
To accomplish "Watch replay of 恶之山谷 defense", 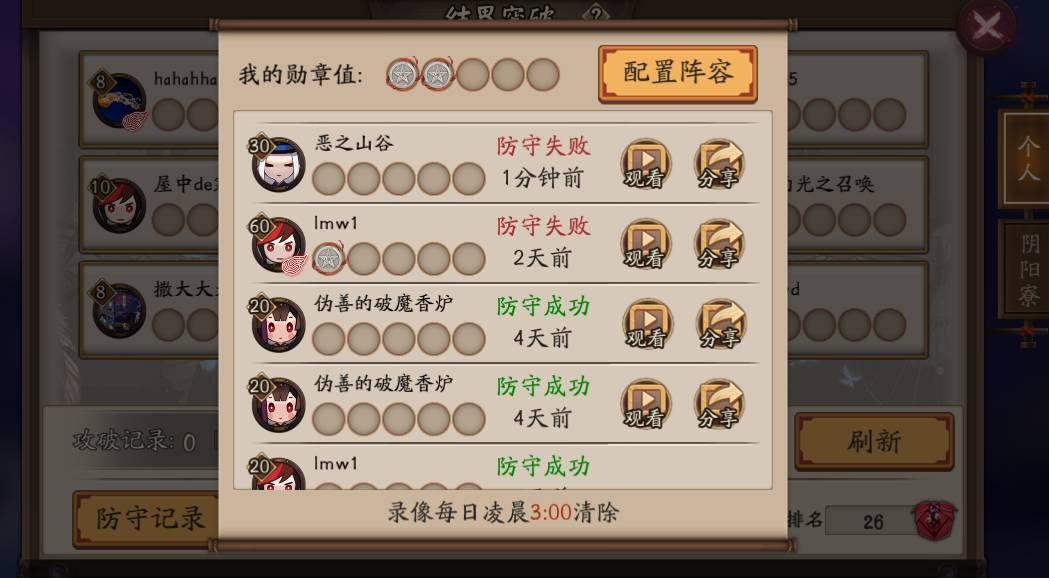I will (646, 163).
